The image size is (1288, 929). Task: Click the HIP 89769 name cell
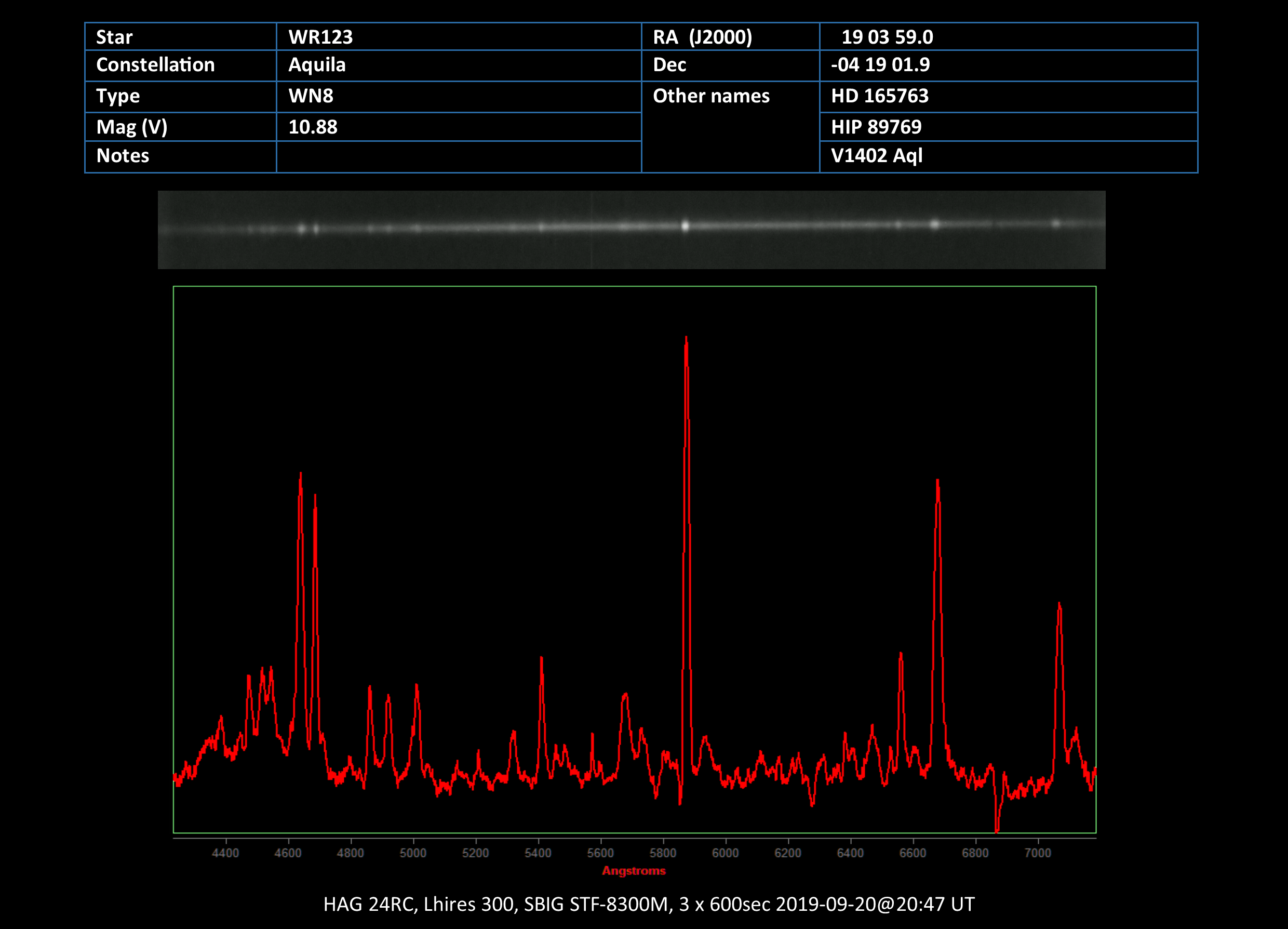pyautogui.click(x=876, y=127)
